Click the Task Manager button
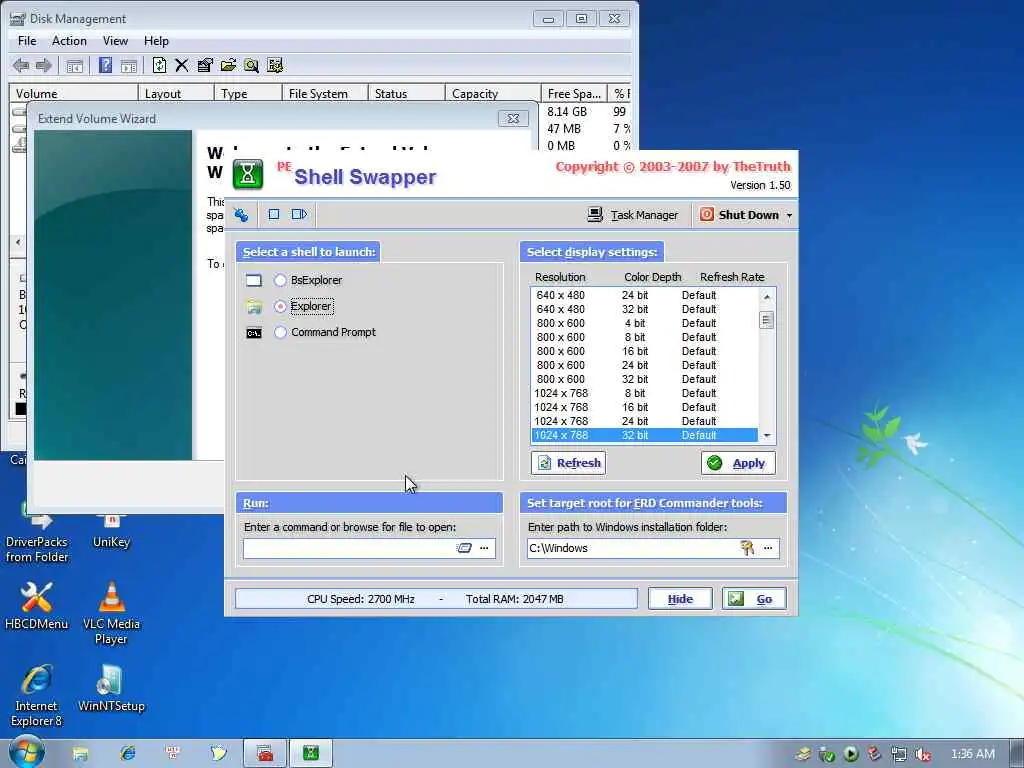 [632, 215]
